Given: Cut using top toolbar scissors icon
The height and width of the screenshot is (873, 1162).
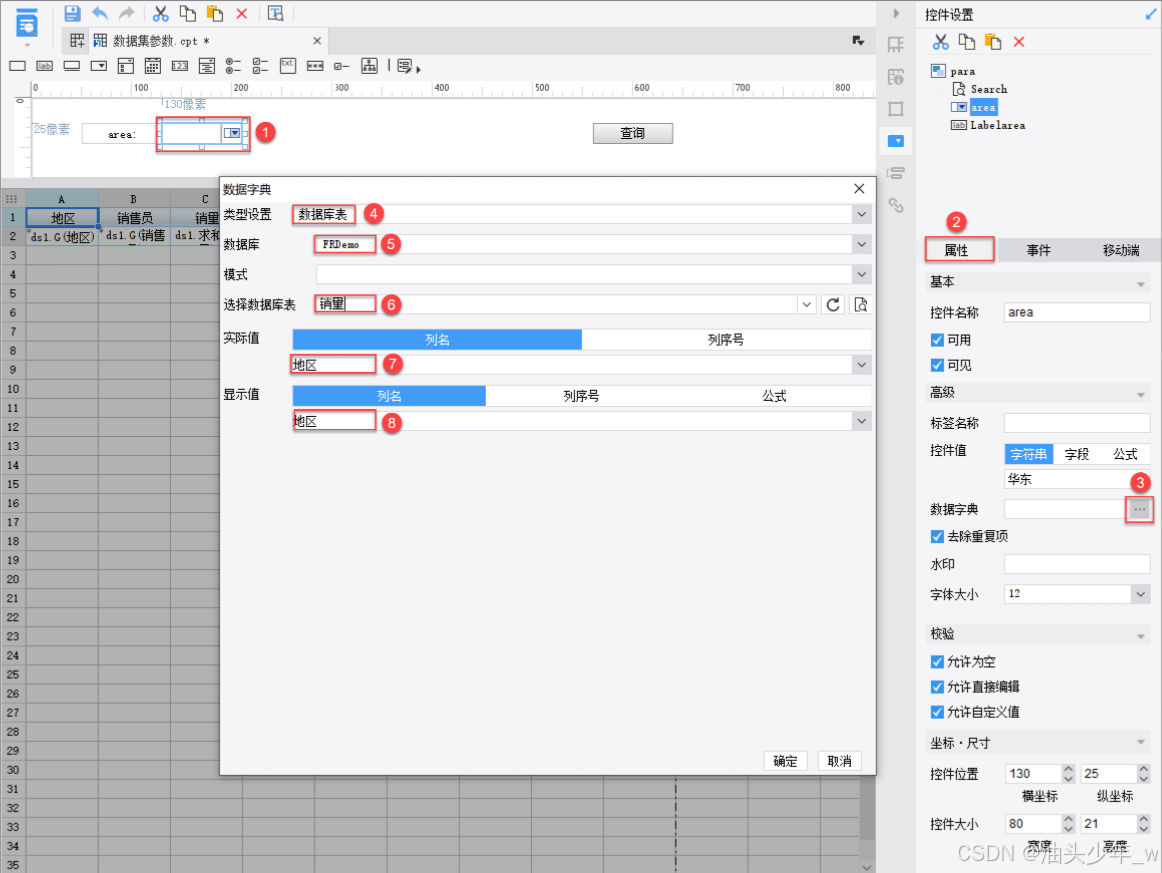Looking at the screenshot, I should pos(160,13).
